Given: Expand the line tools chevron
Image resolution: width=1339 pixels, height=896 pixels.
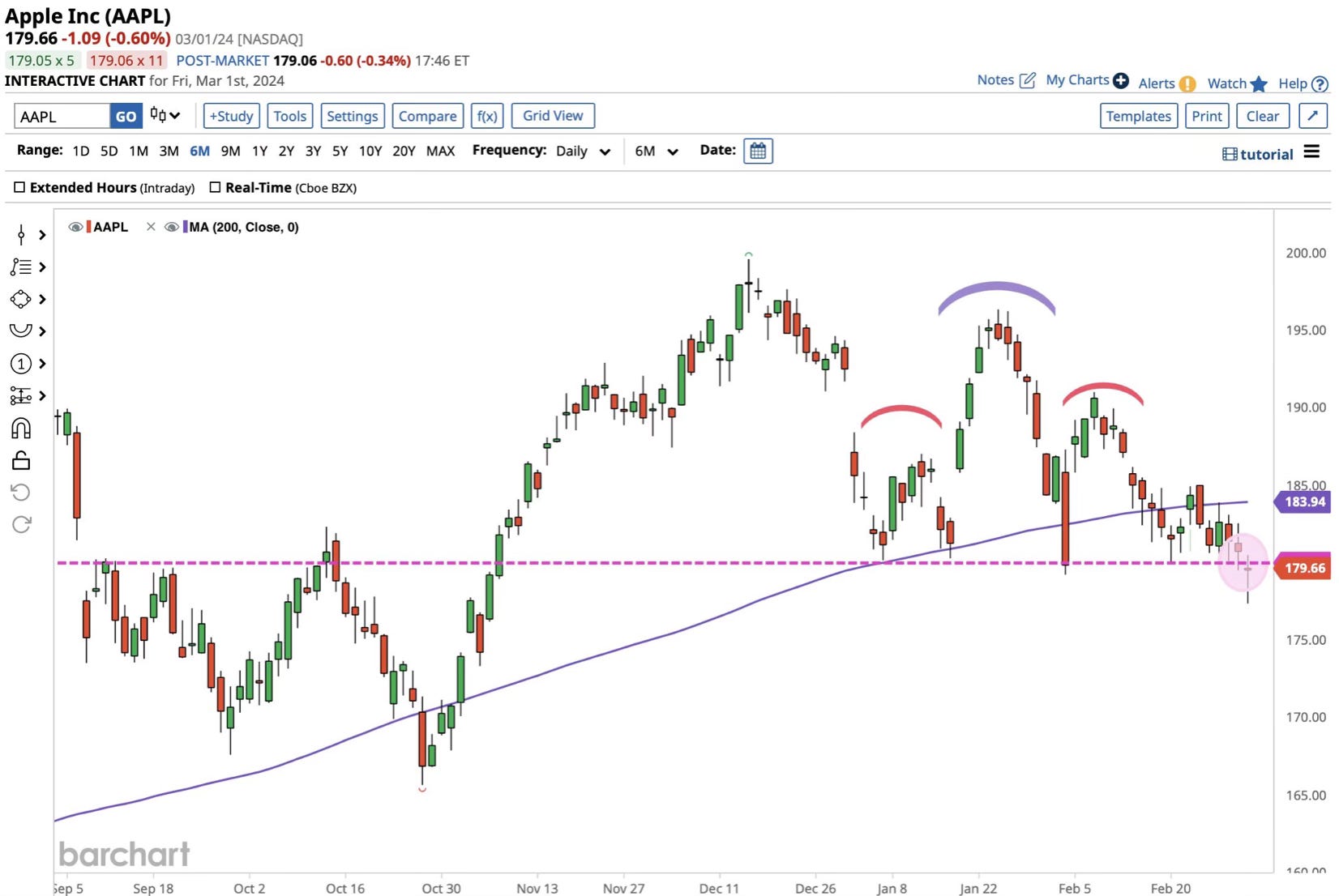Looking at the screenshot, I should tap(42, 235).
